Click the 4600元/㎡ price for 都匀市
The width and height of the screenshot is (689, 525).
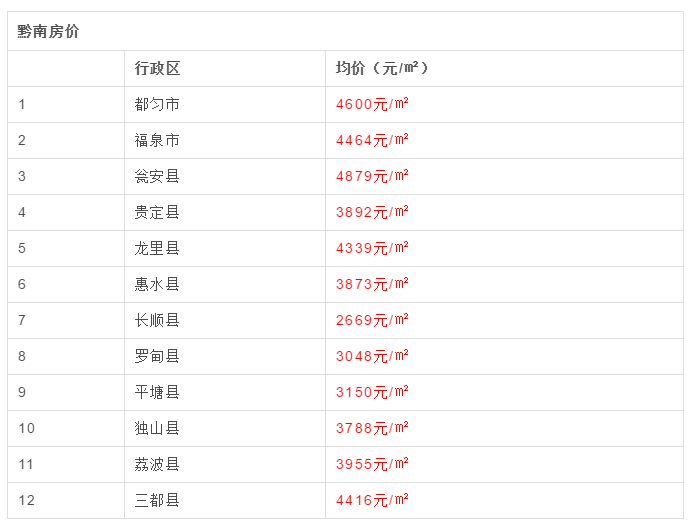click(372, 104)
